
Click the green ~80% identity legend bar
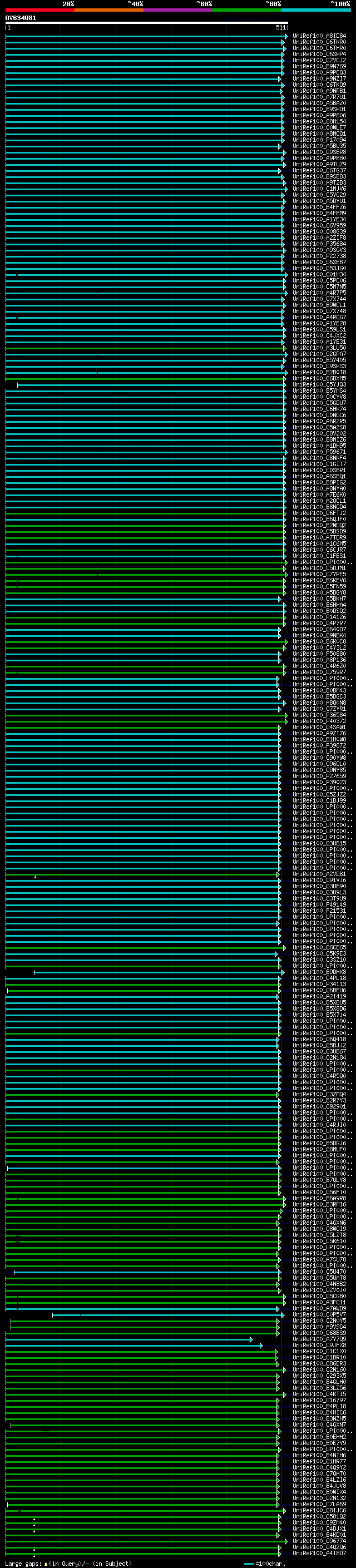tap(247, 10)
